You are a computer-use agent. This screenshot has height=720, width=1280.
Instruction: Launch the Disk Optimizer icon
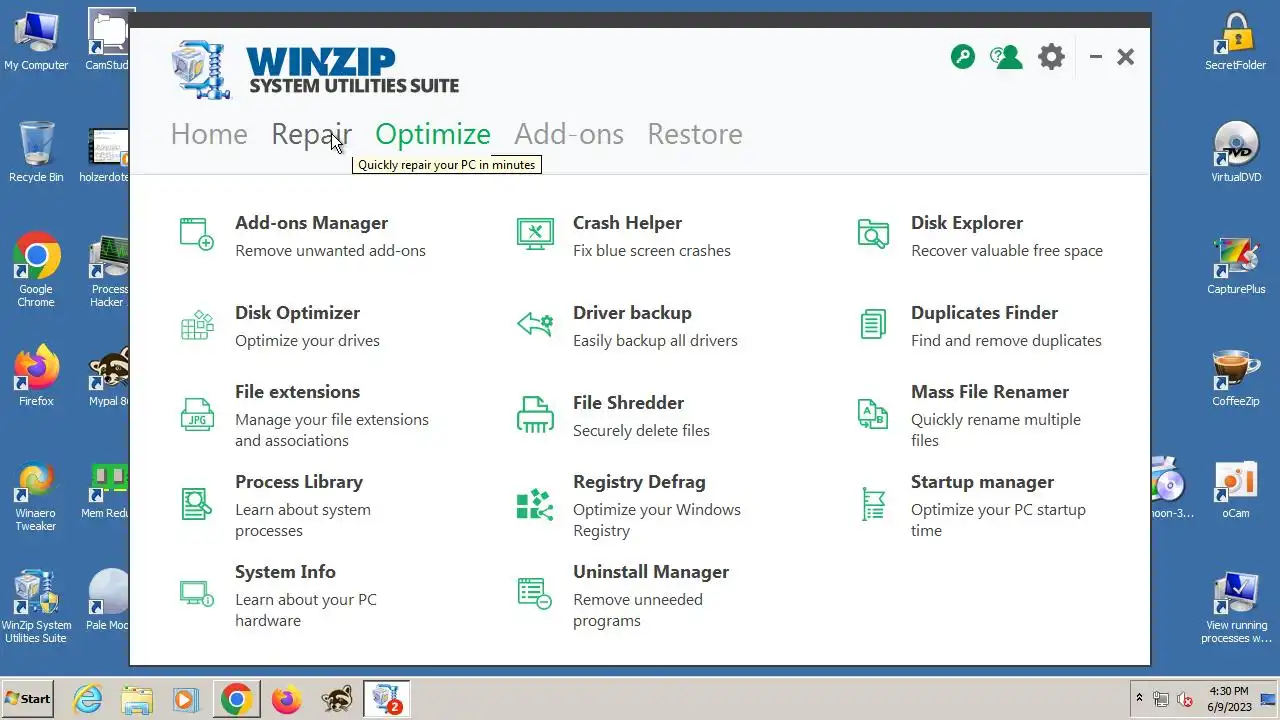coord(197,324)
